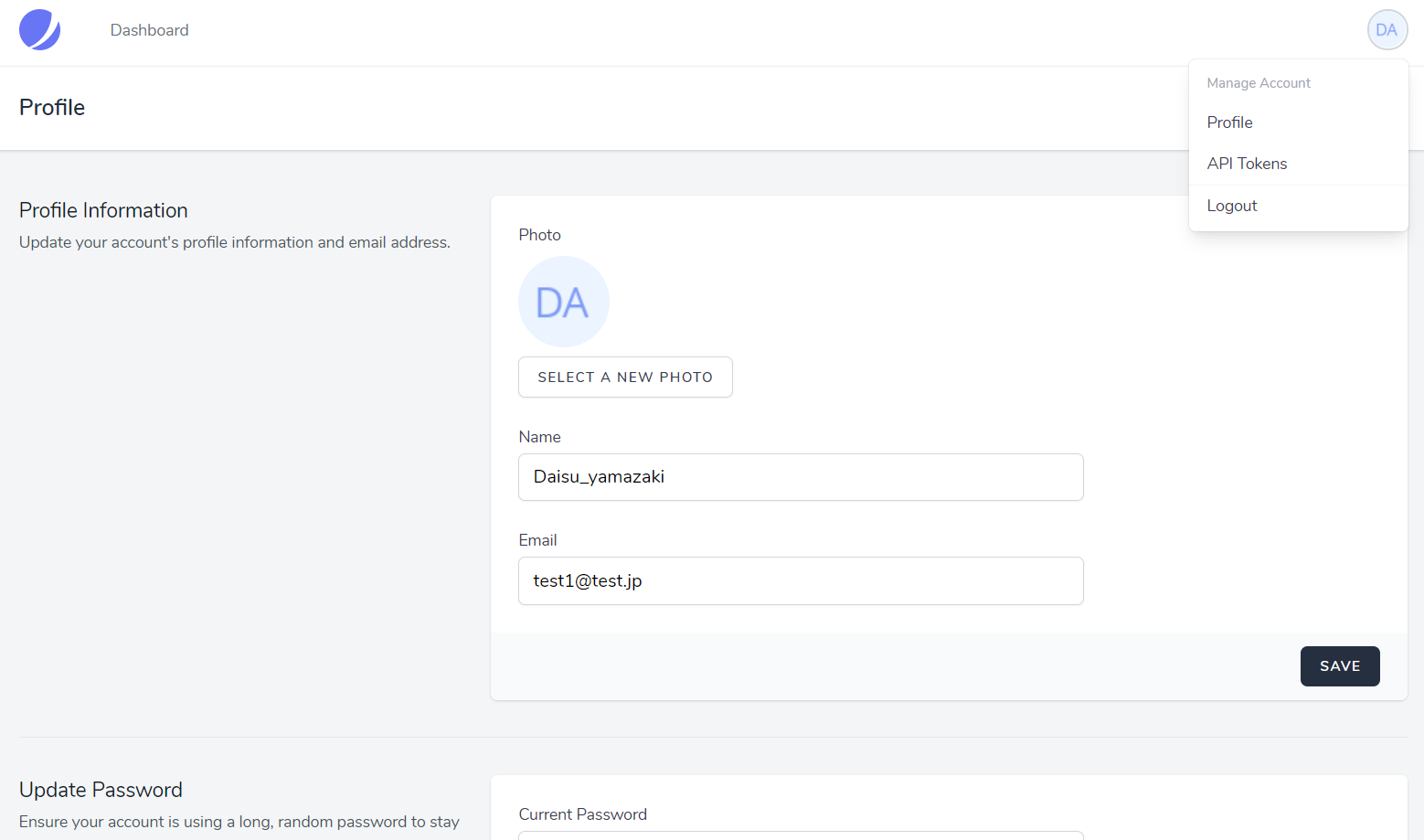Click the Manage Account header text
The height and width of the screenshot is (840, 1424).
(x=1259, y=83)
